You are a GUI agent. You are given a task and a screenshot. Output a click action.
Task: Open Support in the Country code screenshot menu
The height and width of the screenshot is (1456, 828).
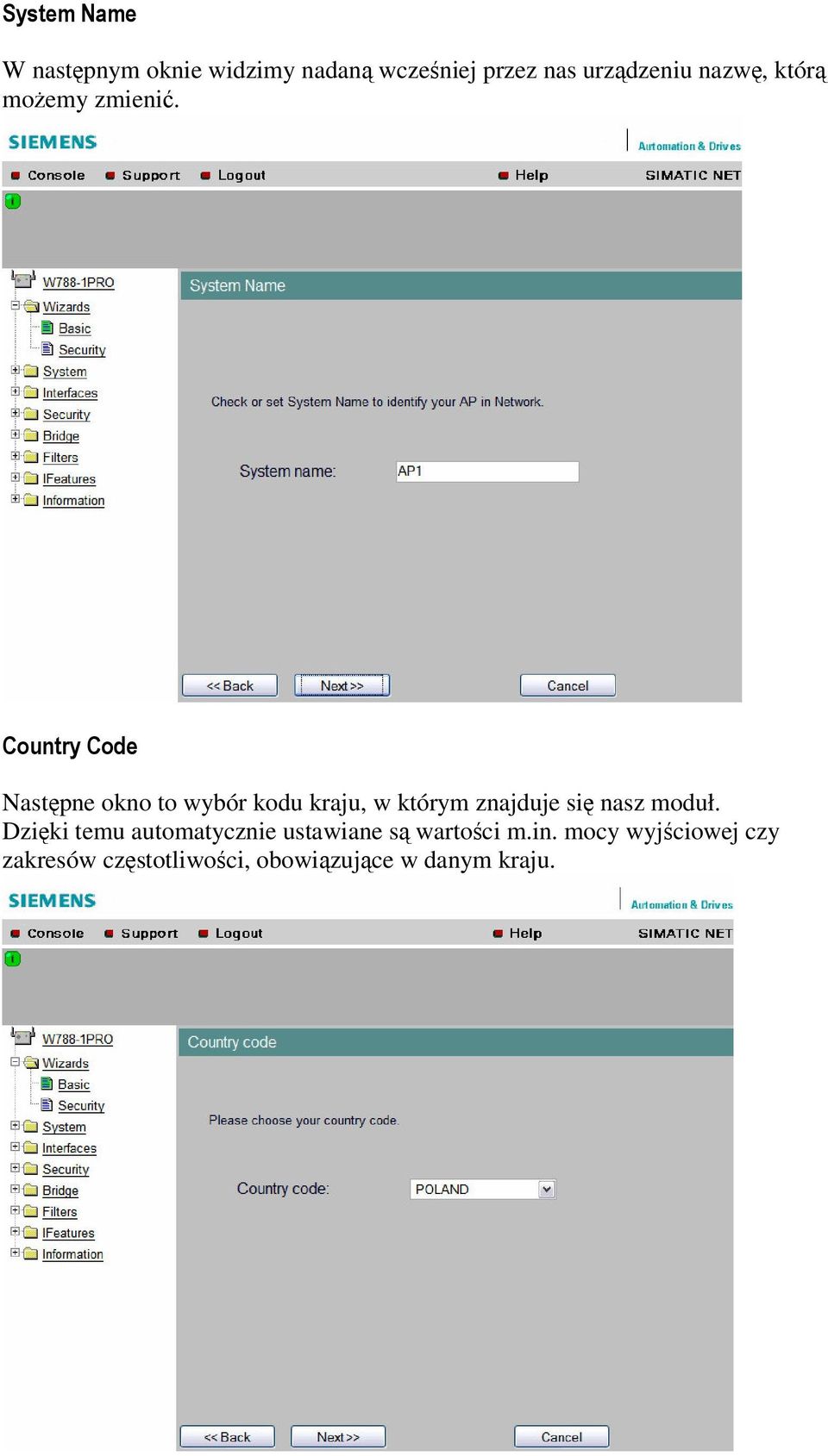tap(149, 933)
